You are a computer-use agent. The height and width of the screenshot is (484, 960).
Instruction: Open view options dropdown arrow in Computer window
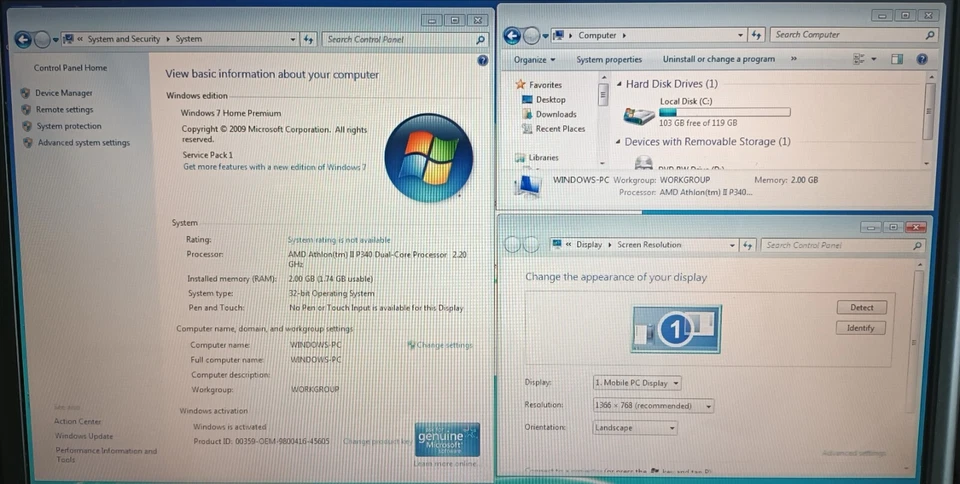click(874, 59)
